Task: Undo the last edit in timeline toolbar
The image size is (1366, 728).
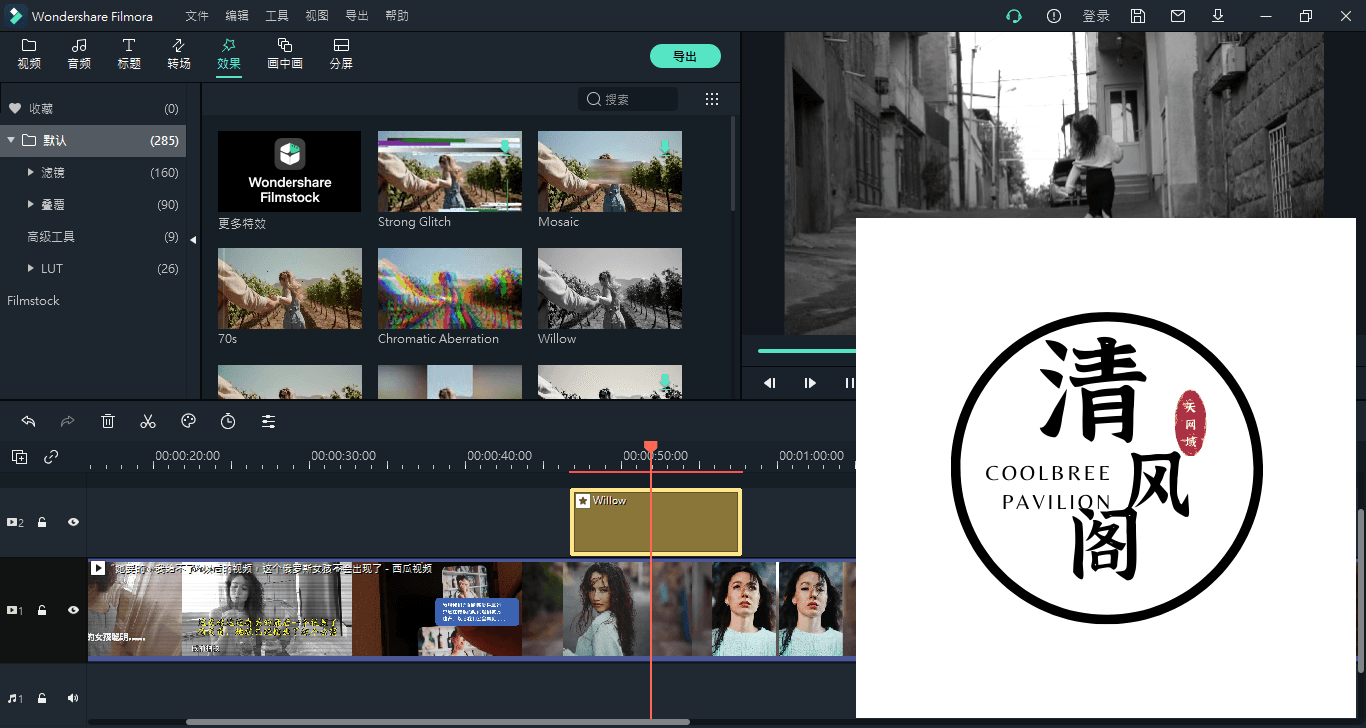Action: [x=28, y=422]
